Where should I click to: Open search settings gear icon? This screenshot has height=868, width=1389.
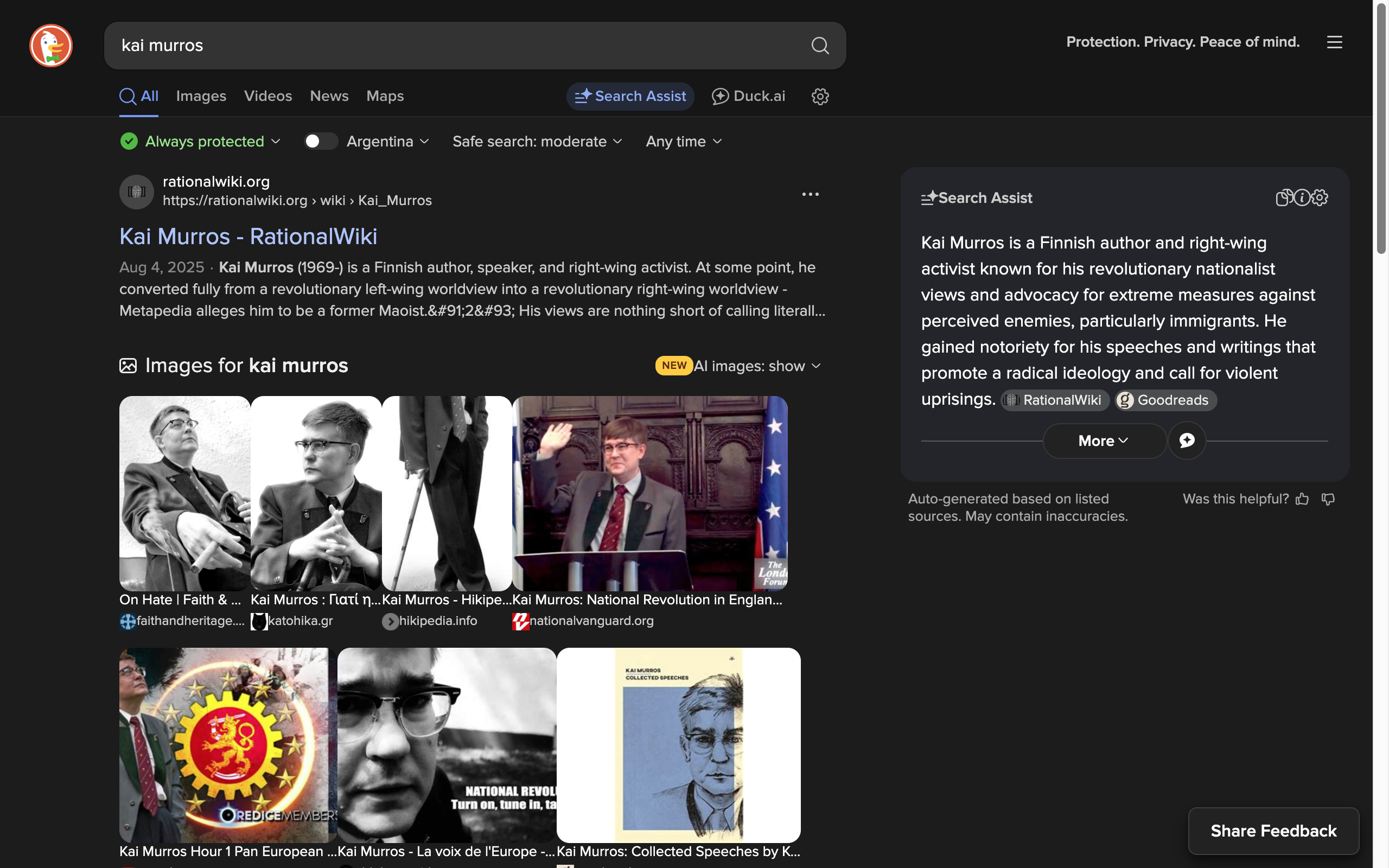[820, 97]
